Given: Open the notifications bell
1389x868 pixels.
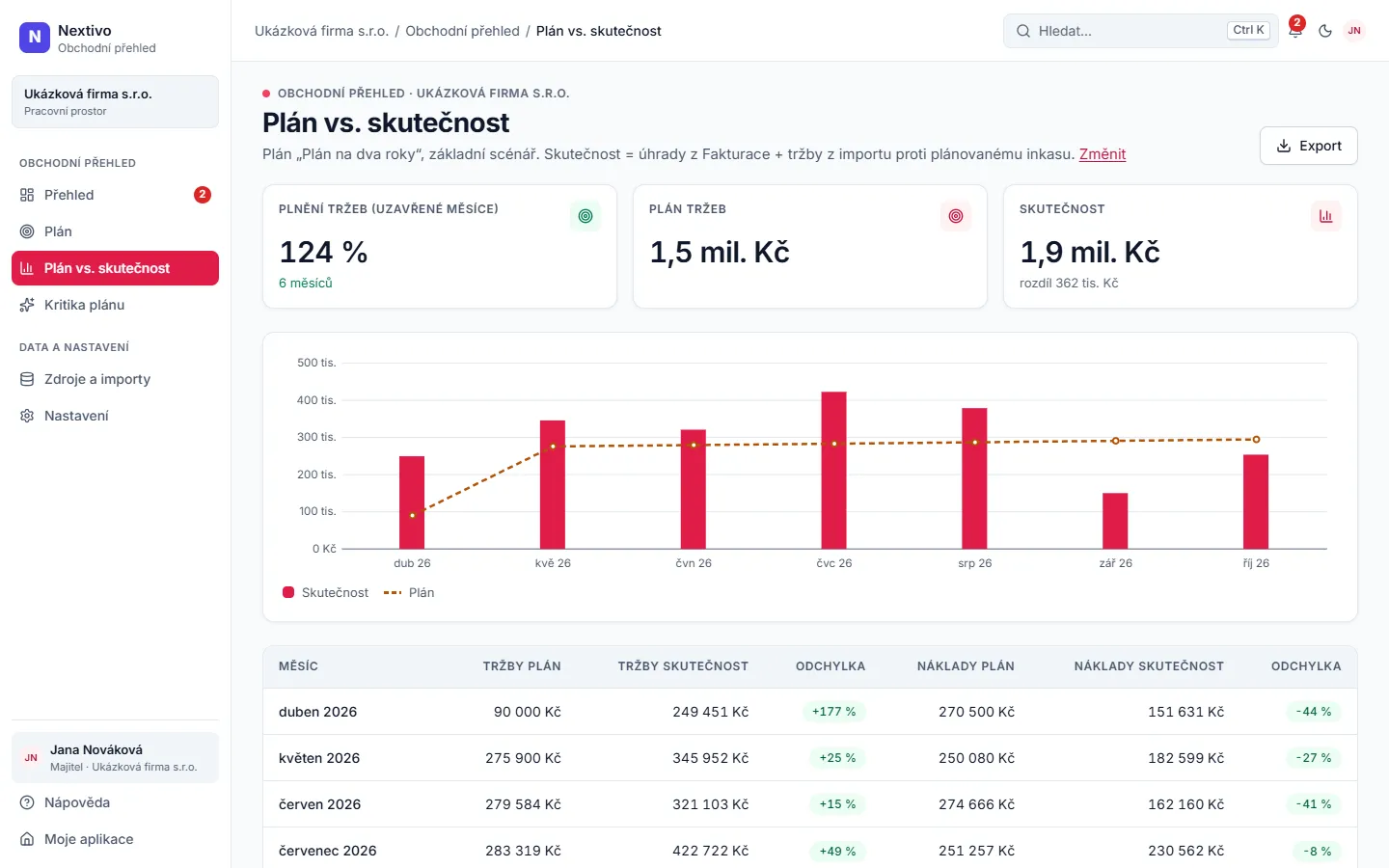Looking at the screenshot, I should [x=1295, y=31].
